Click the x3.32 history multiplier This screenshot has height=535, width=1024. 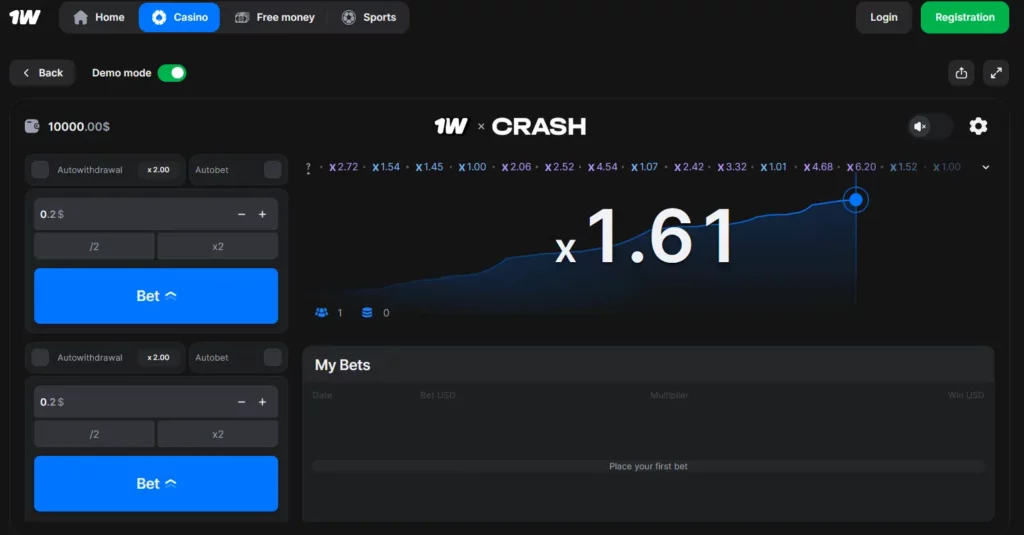click(x=731, y=167)
